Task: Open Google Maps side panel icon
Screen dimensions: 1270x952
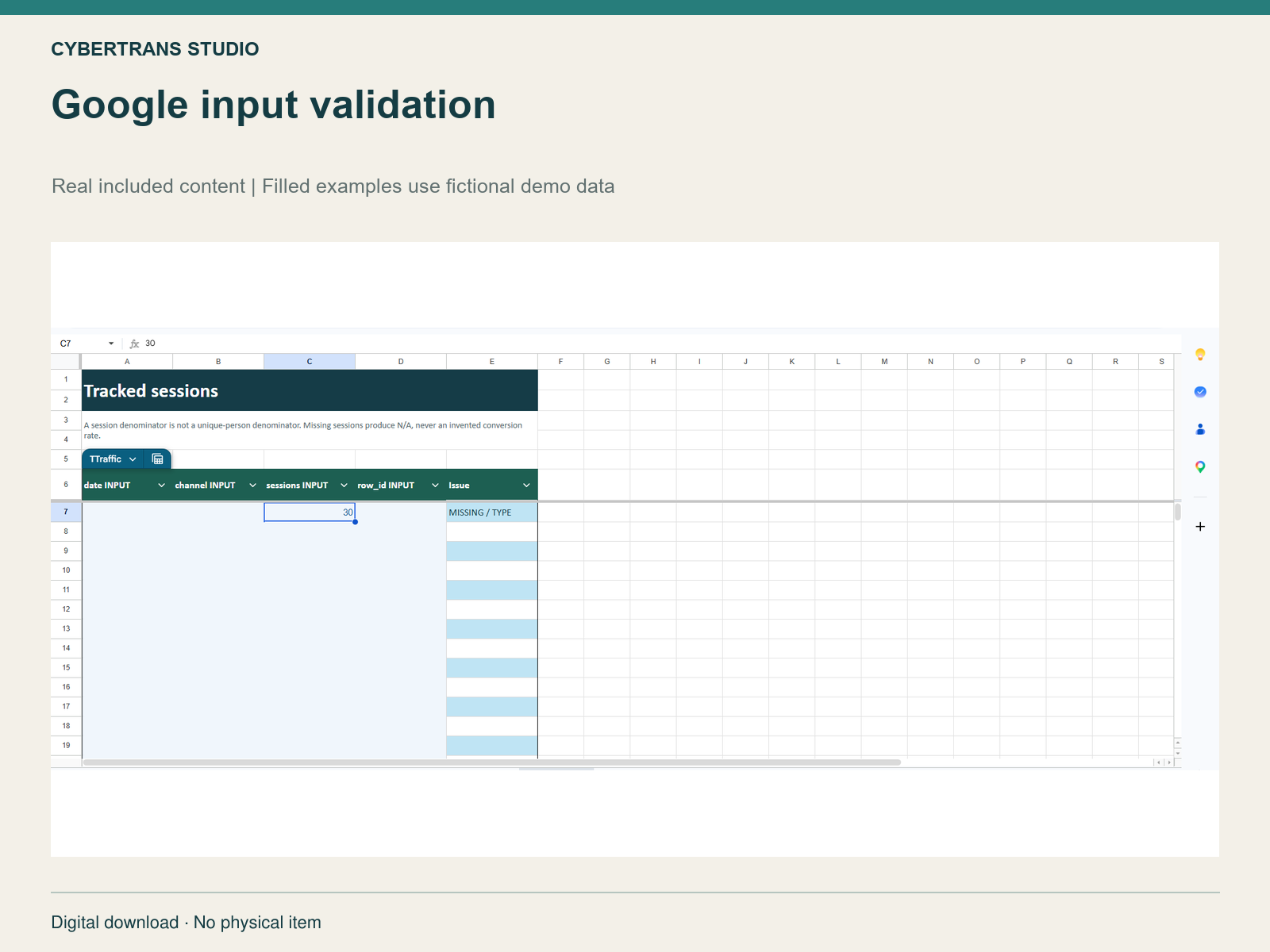Action: tap(1200, 467)
